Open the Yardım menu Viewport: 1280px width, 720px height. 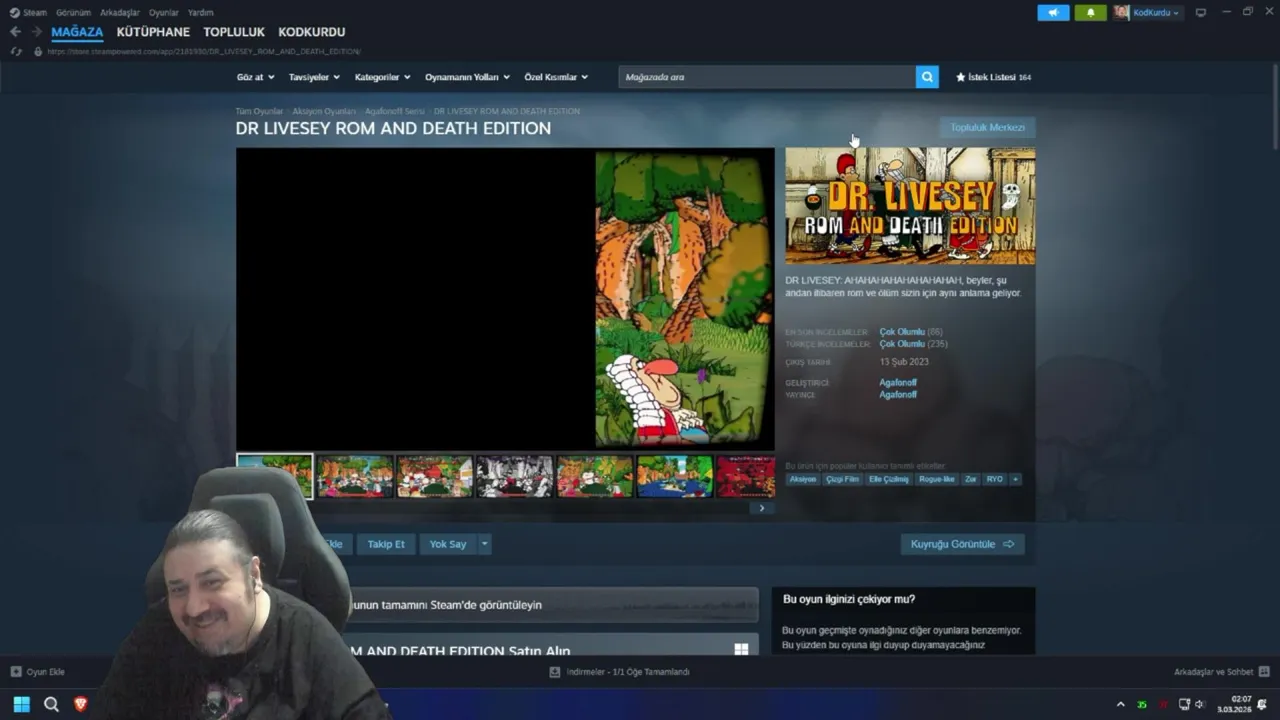pos(201,12)
